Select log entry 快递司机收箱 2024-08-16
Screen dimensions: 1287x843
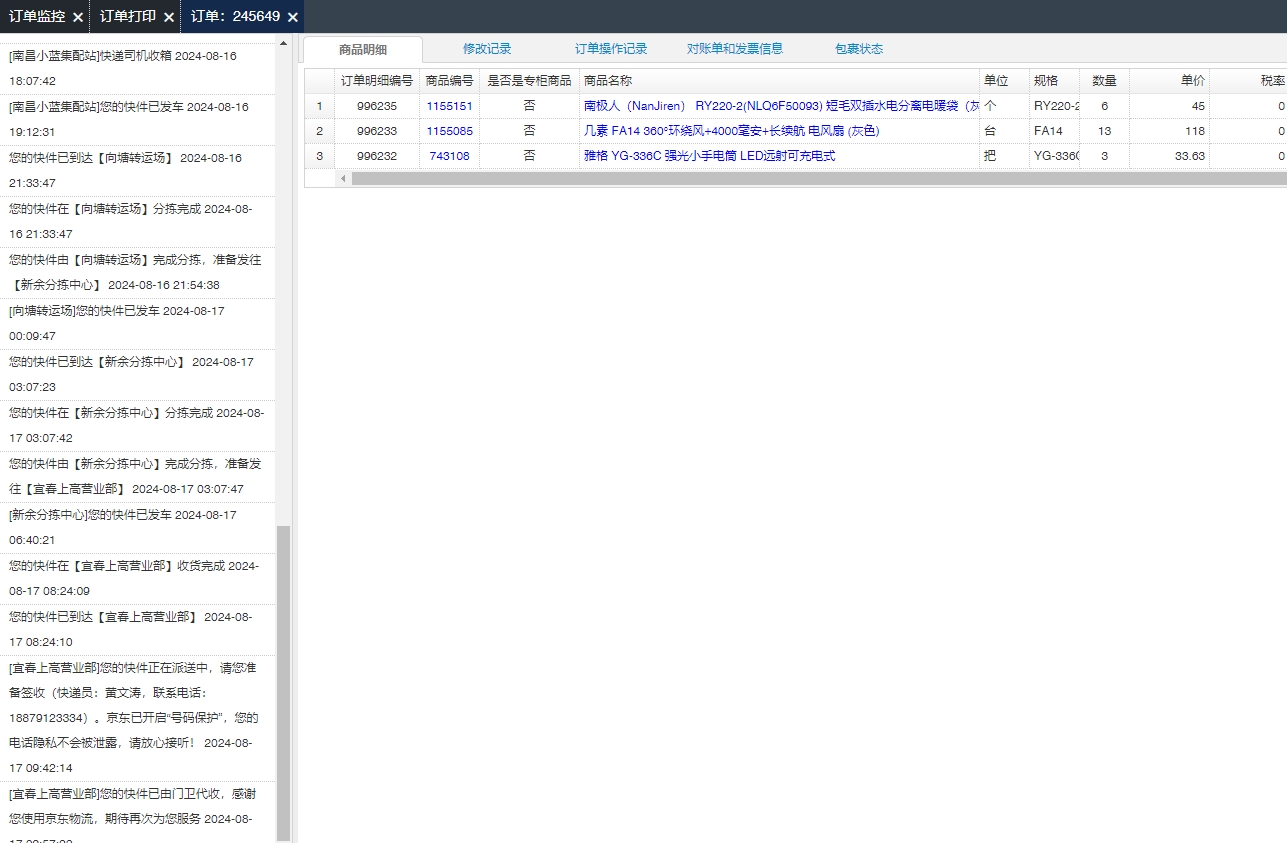pos(136,68)
